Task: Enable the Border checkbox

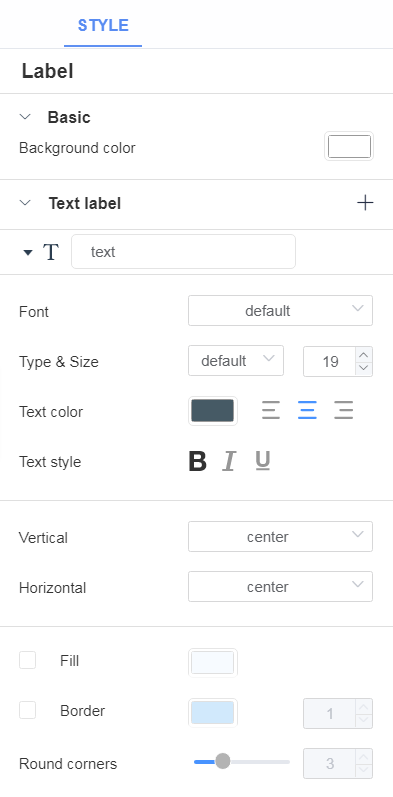Action: (27, 710)
